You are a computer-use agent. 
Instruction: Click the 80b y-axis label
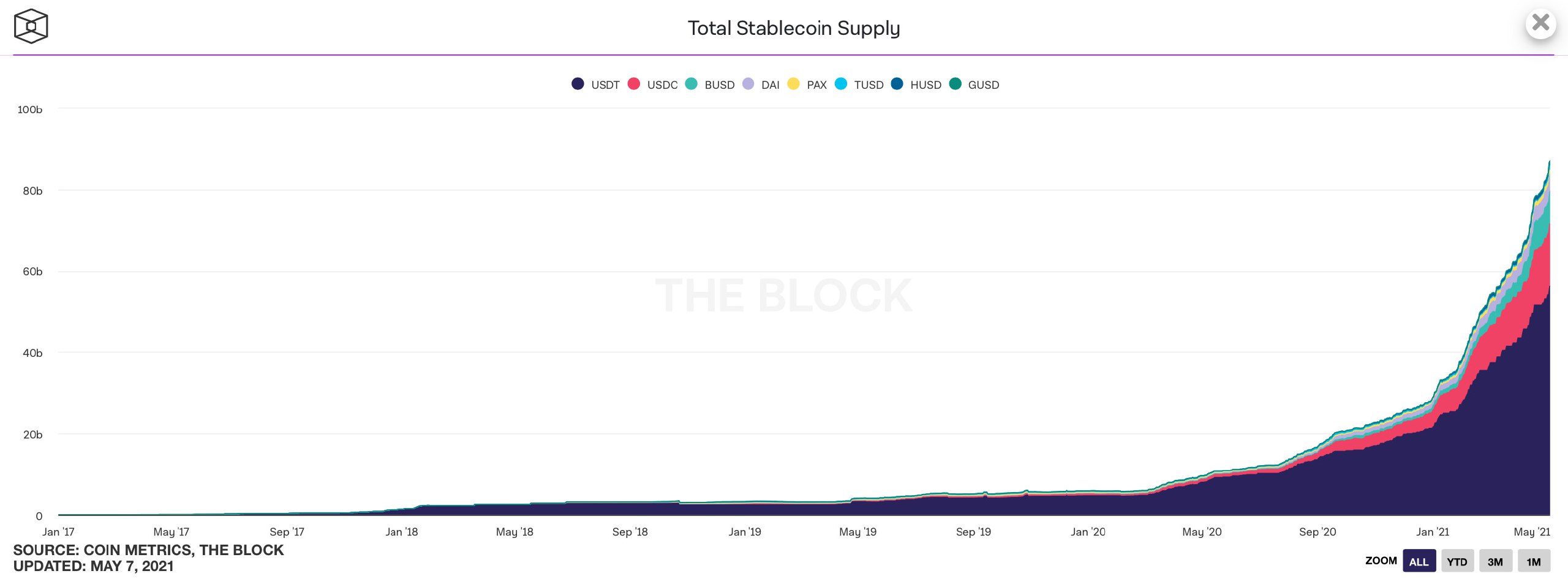point(32,191)
